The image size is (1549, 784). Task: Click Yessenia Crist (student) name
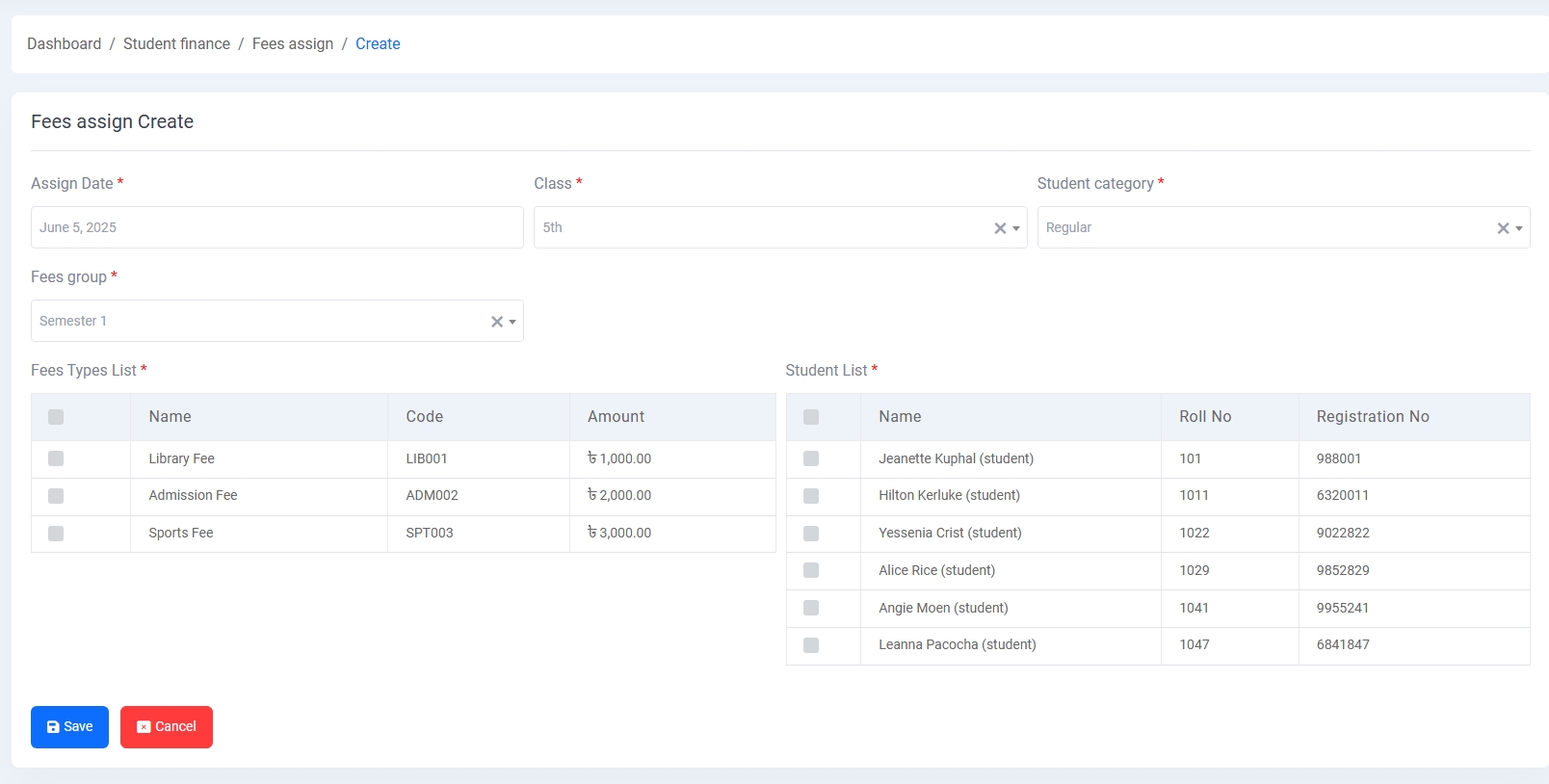pos(950,533)
